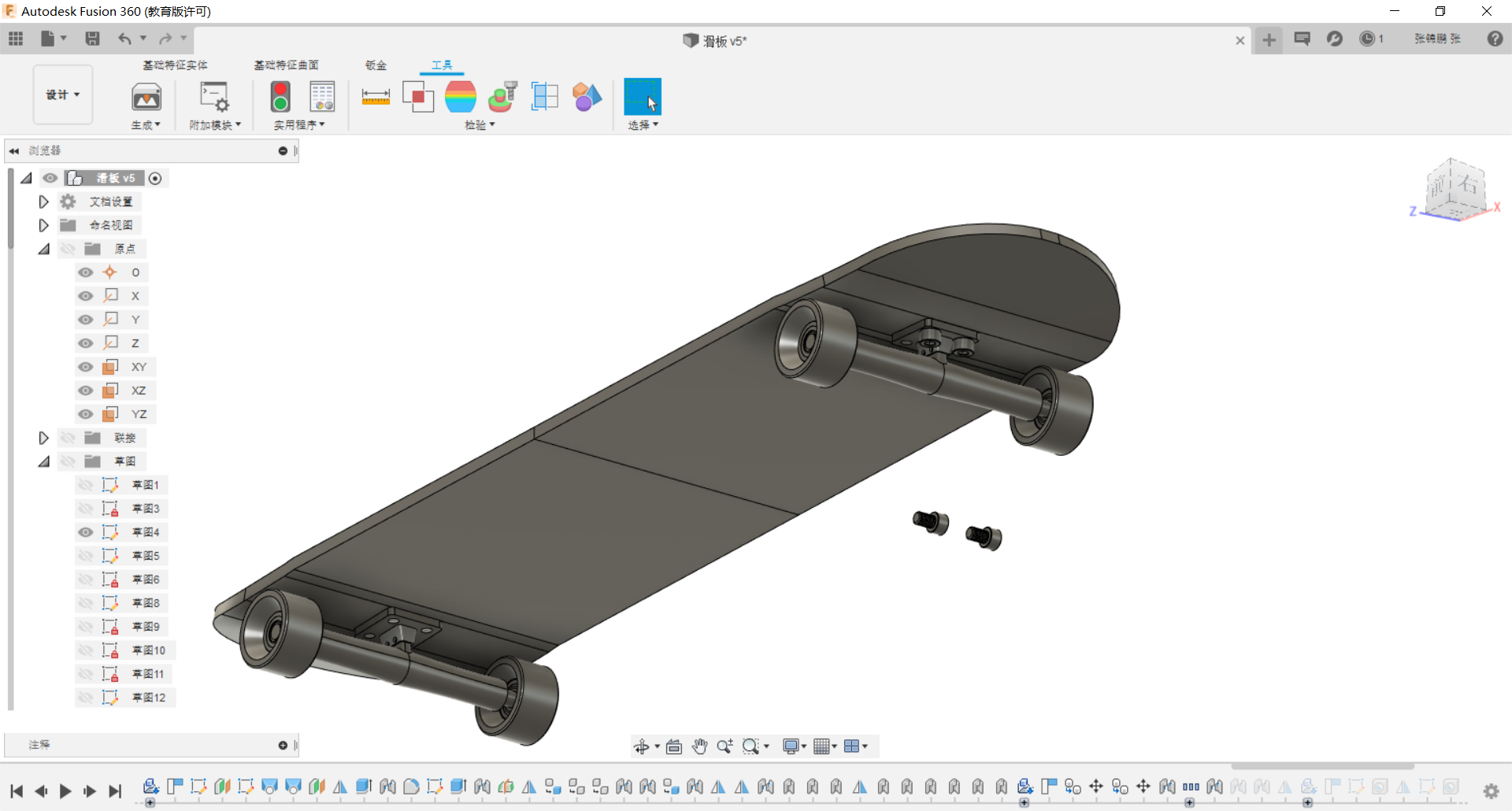Open the 检验 dropdown menu
The image size is (1512, 811).
click(x=480, y=125)
